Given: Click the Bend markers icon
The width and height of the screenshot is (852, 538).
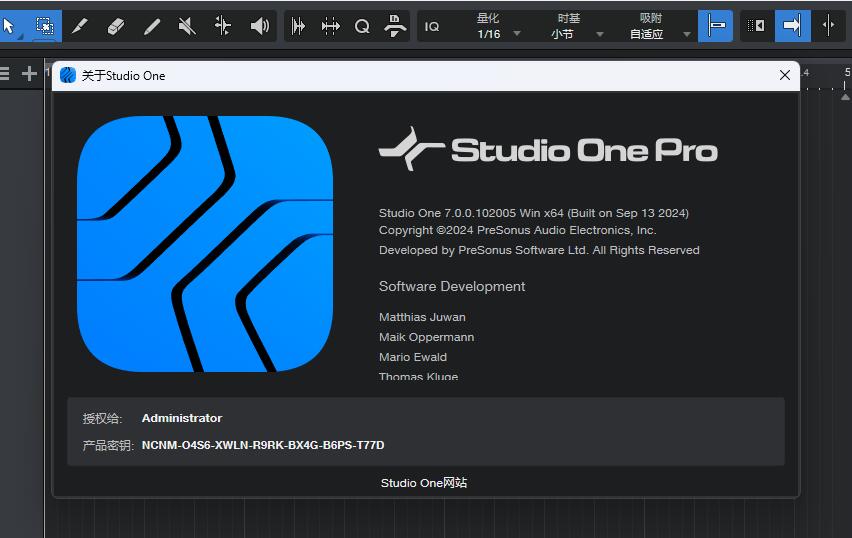Looking at the screenshot, I should [x=330, y=26].
